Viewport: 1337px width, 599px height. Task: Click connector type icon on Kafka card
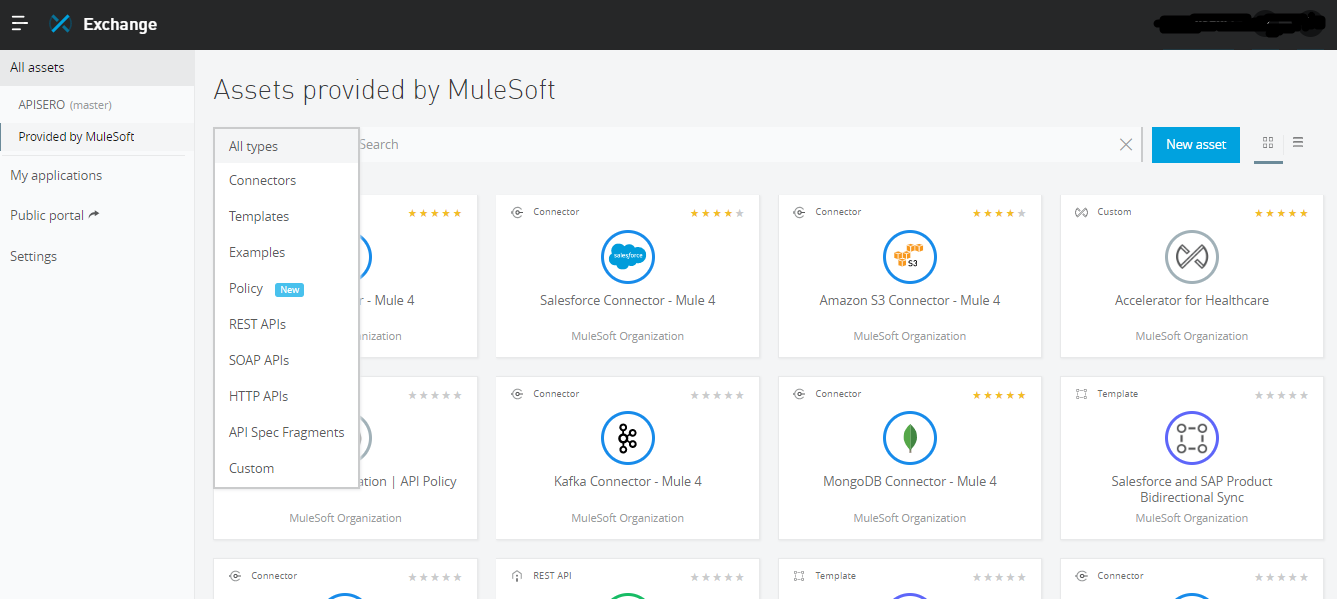click(517, 394)
